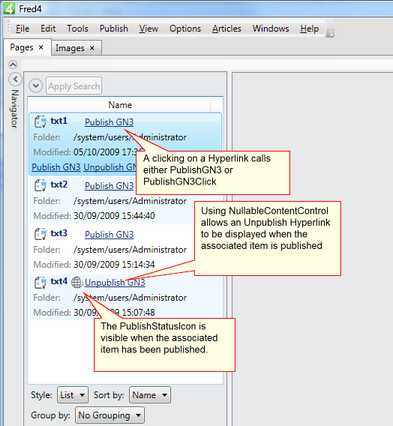The image size is (393, 426).
Task: Close the Pages tab
Action: [41, 48]
